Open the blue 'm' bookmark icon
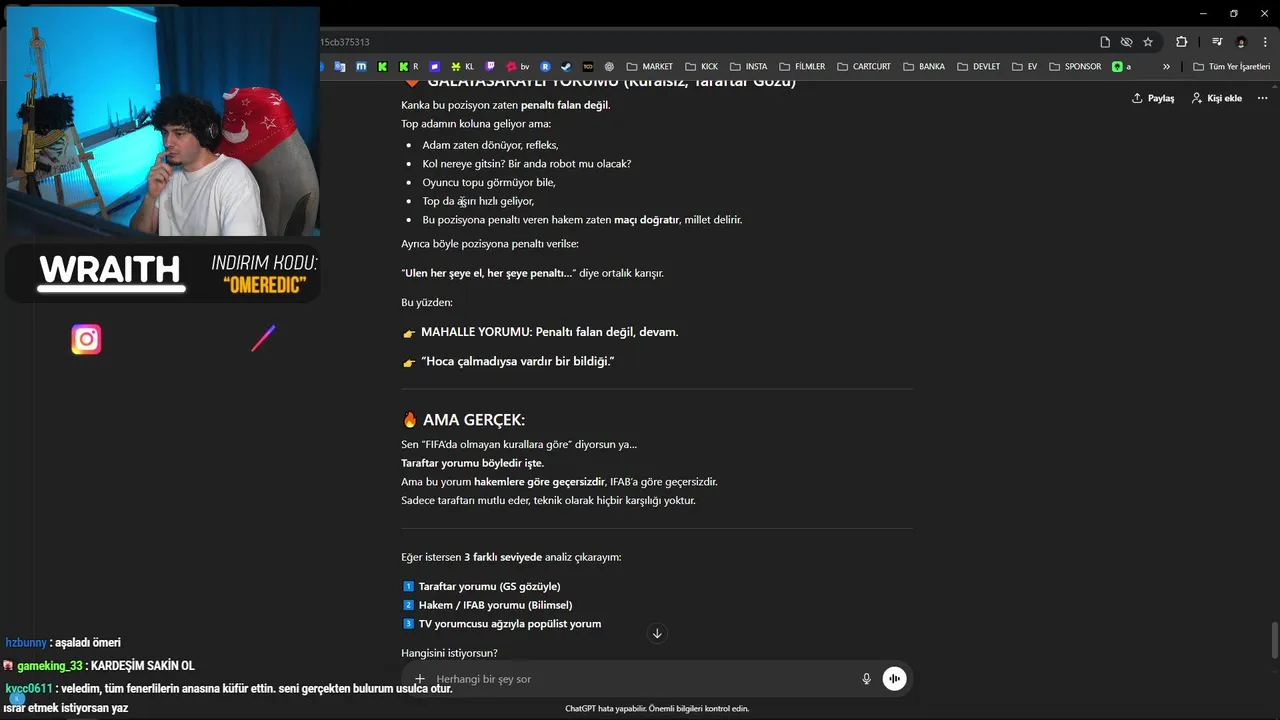The image size is (1280, 720). coord(361,67)
